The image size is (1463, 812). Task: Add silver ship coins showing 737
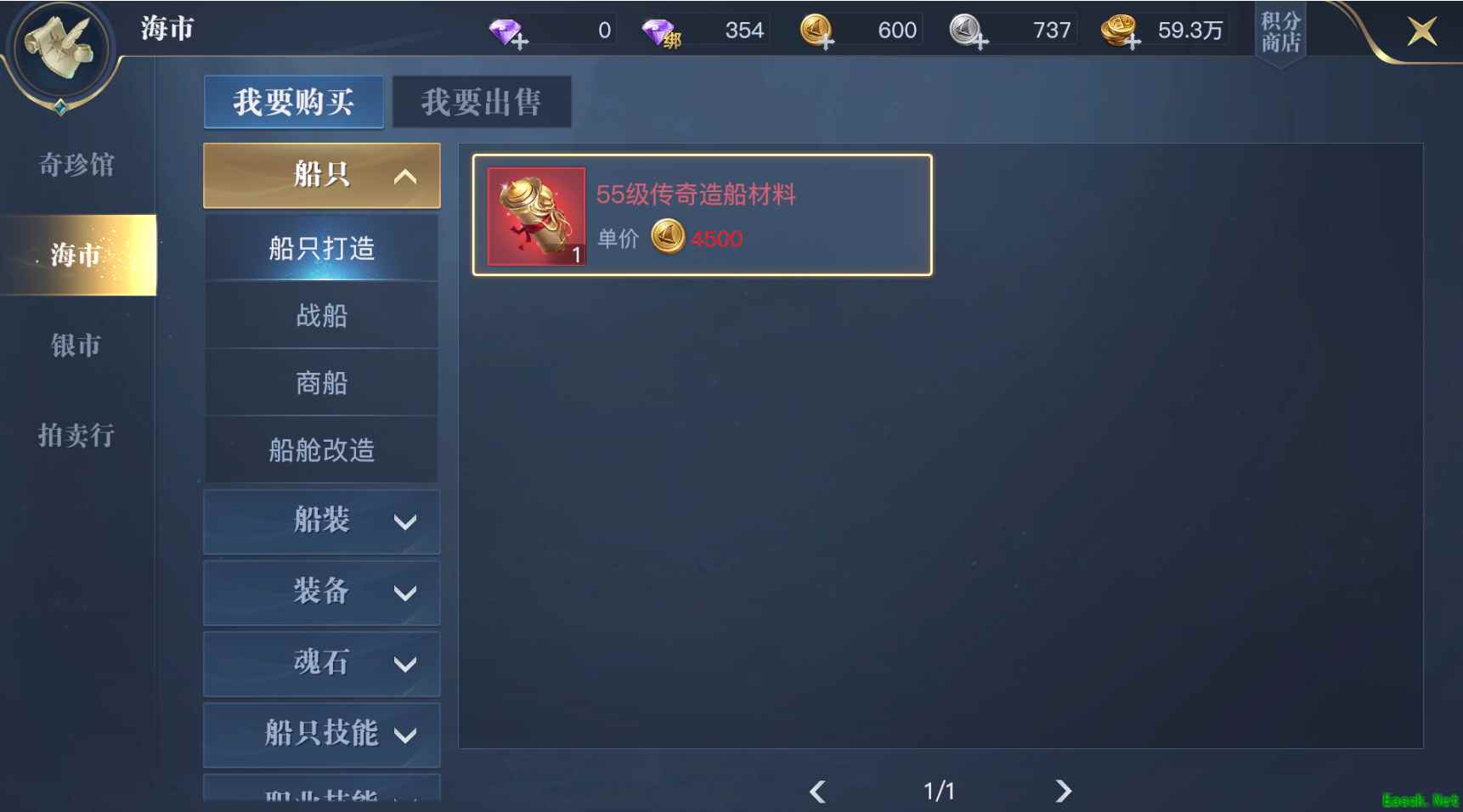click(x=968, y=31)
